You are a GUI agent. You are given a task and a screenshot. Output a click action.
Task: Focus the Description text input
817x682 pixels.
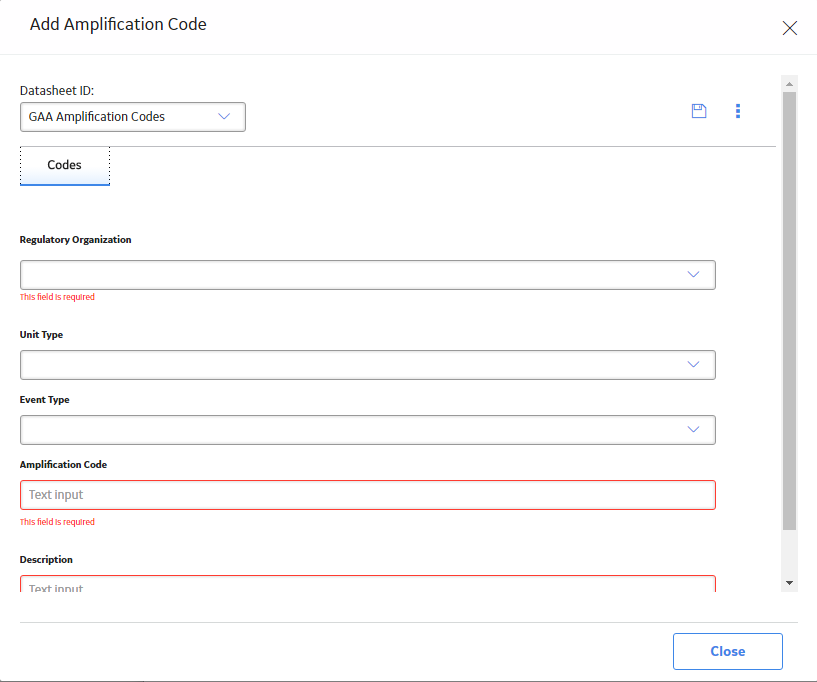coord(368,584)
